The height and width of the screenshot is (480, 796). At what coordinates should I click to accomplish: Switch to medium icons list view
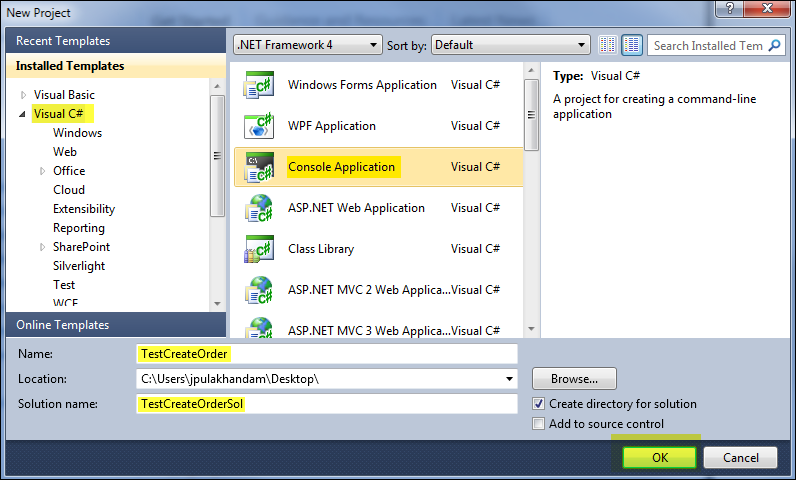click(632, 45)
